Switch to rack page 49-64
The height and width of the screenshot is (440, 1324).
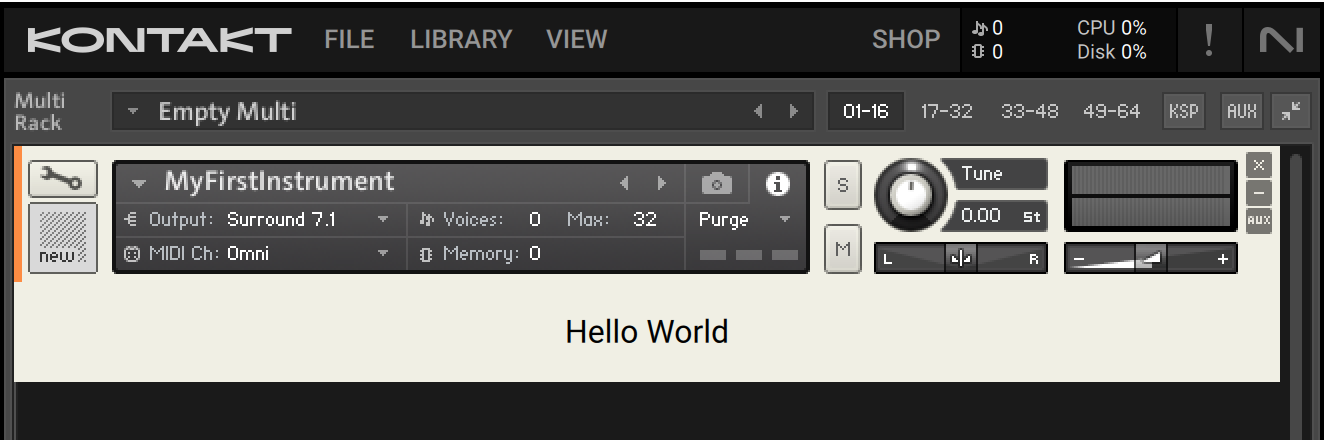[x=1111, y=111]
